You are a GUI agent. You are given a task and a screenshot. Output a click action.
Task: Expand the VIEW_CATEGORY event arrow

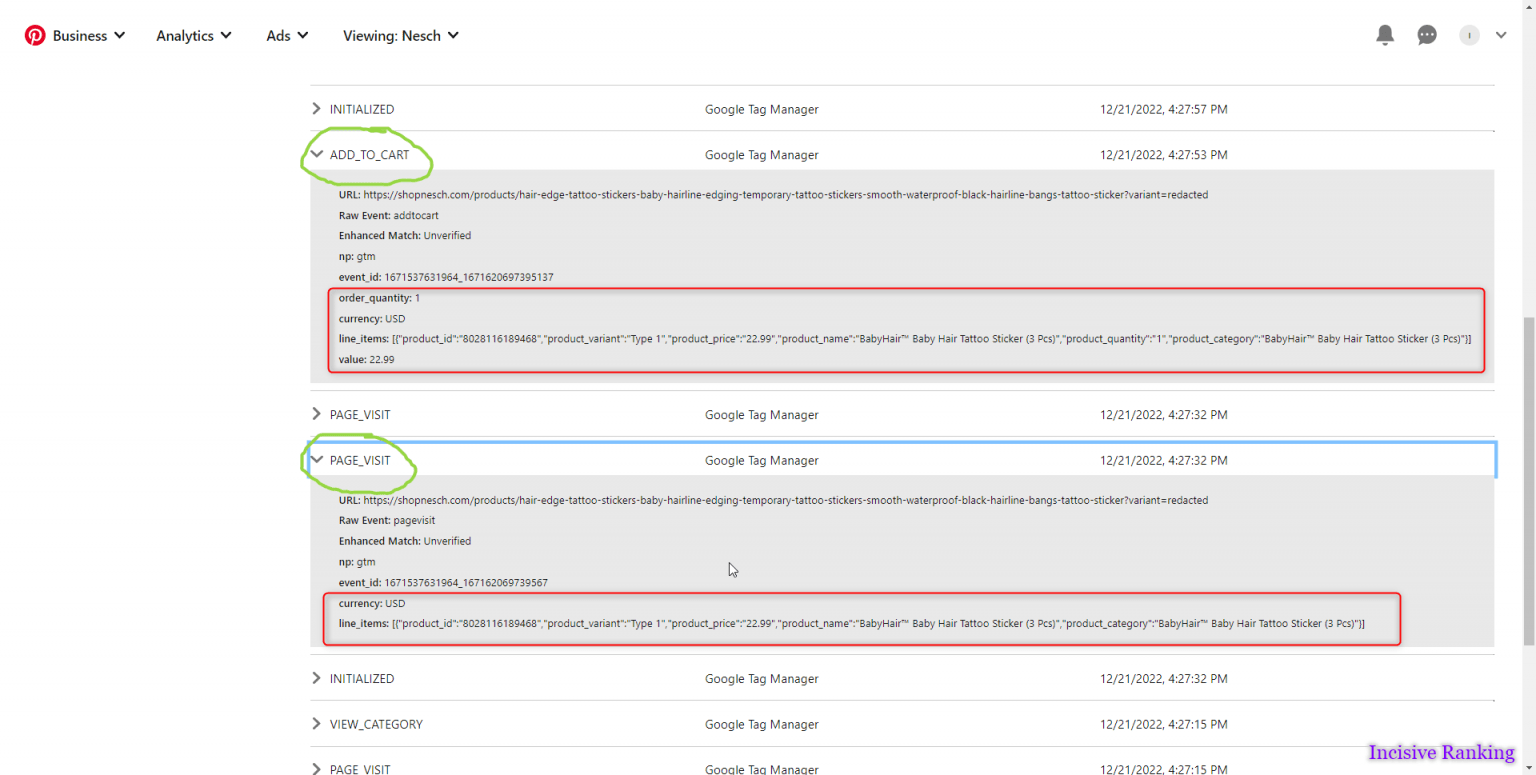tap(316, 724)
